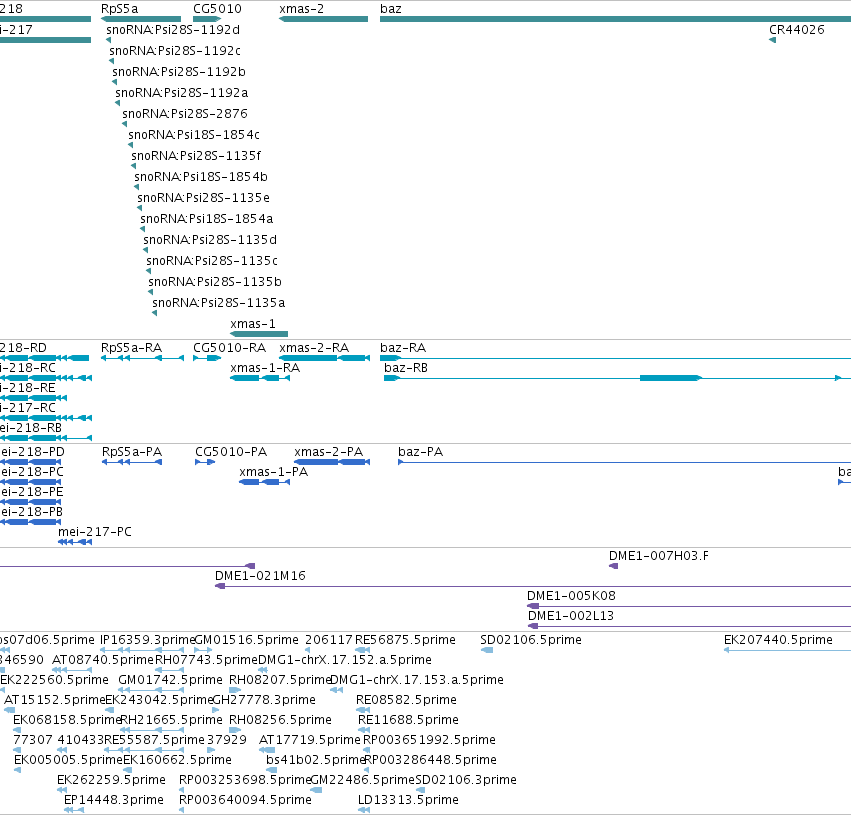Select the AT17719.5prime EST
This screenshot has height=815, width=851.
click(x=267, y=750)
